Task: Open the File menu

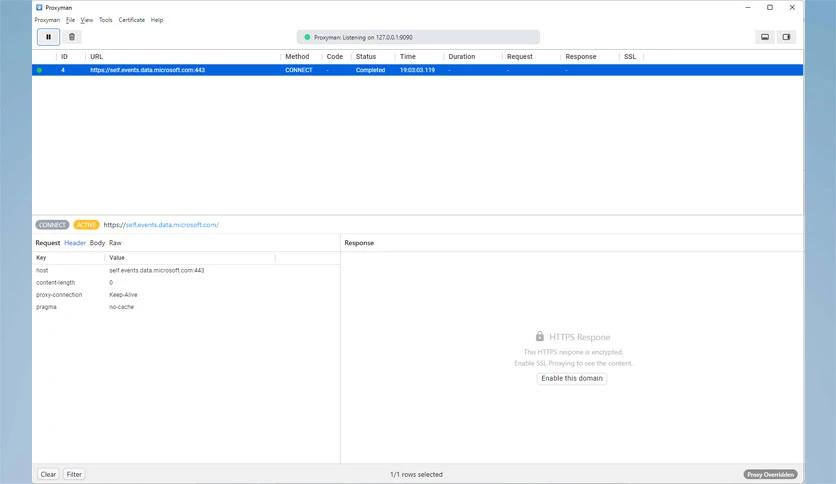Action: (x=70, y=20)
